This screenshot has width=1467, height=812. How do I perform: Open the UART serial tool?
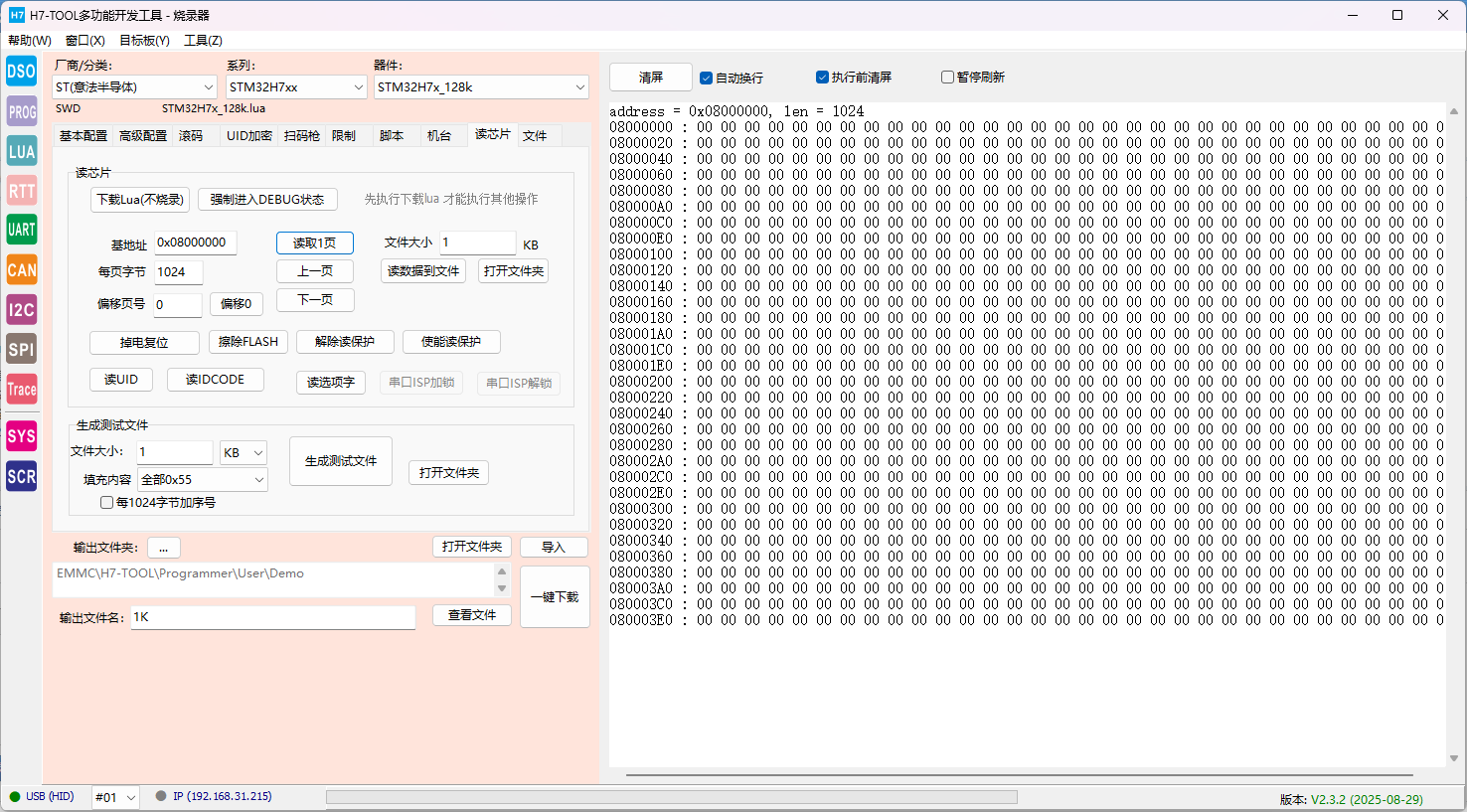pos(21,230)
